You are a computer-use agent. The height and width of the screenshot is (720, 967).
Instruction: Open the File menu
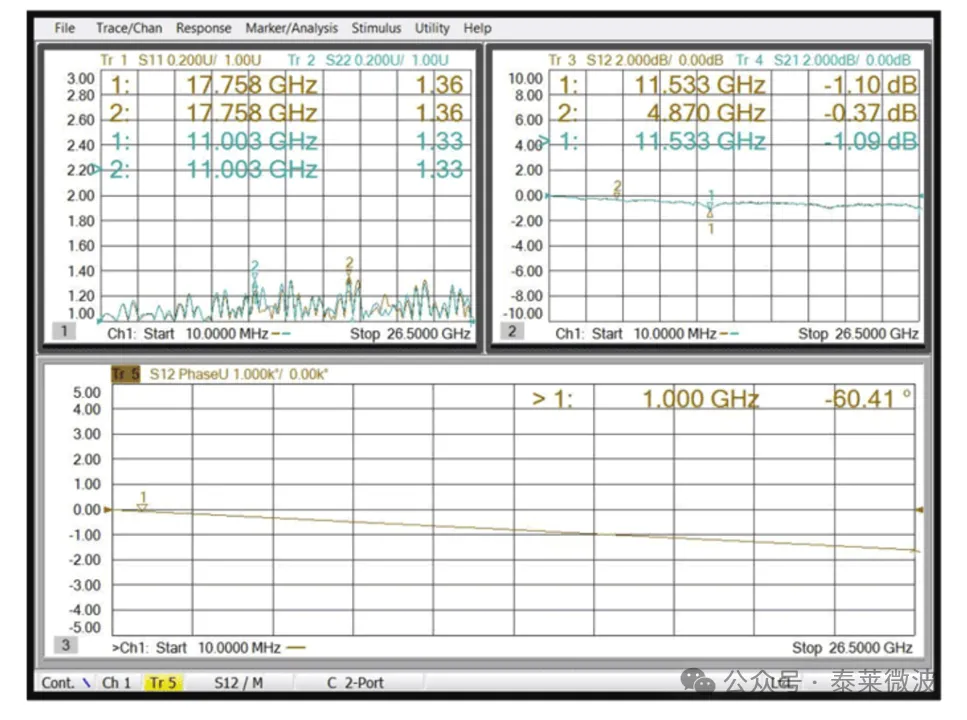pyautogui.click(x=65, y=28)
